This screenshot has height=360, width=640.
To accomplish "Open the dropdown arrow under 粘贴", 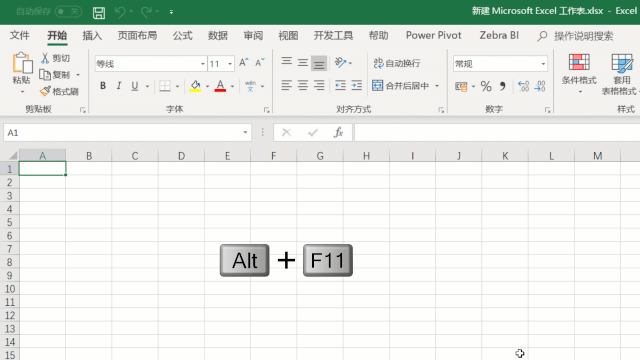I will (22, 92).
